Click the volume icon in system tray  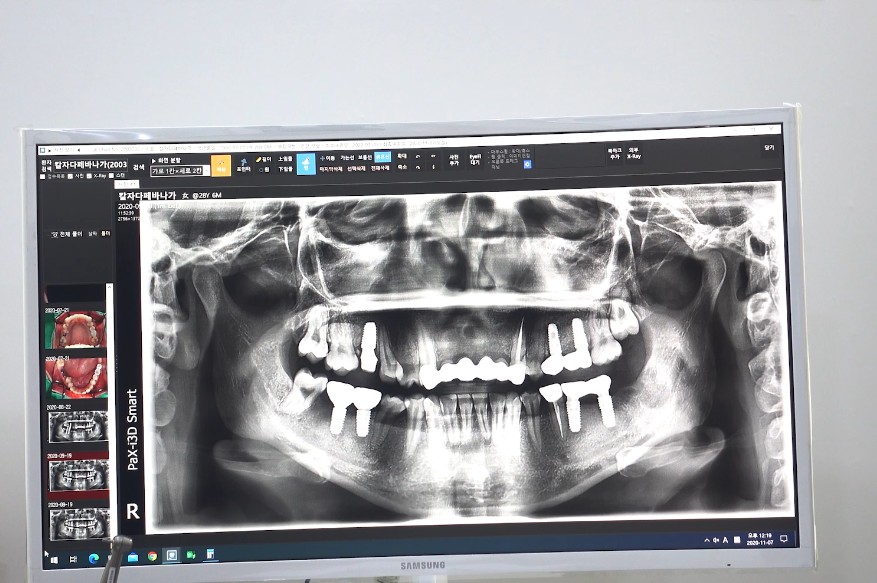tap(716, 540)
